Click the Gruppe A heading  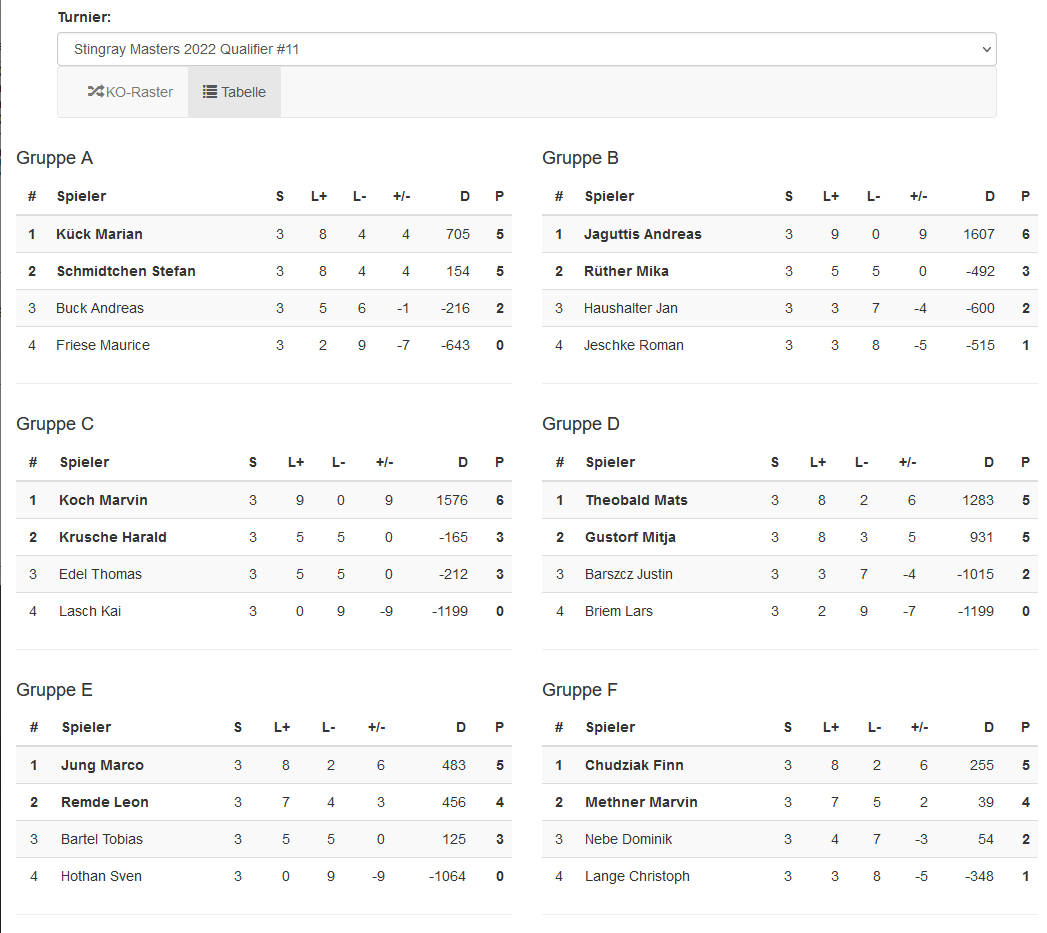[55, 158]
